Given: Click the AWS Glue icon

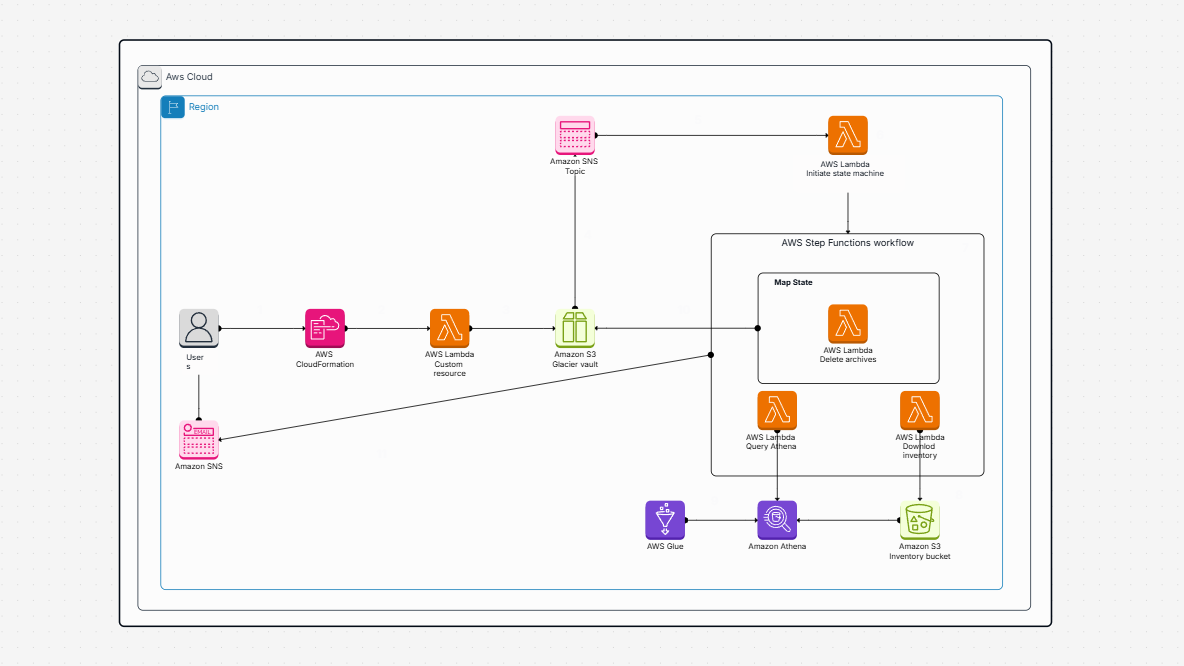Looking at the screenshot, I should pyautogui.click(x=665, y=520).
